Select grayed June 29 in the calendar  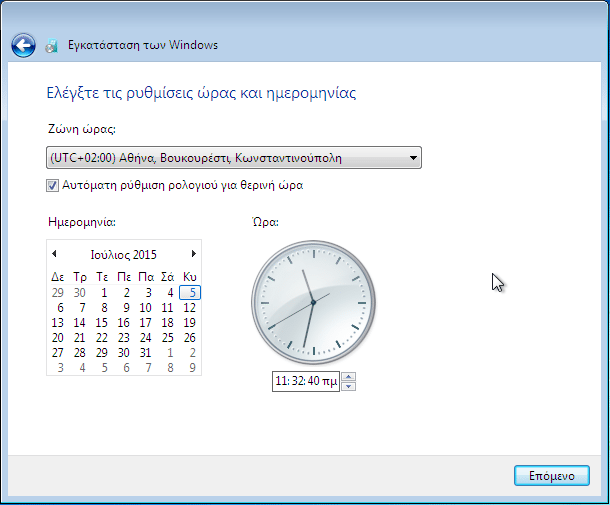(x=58, y=293)
